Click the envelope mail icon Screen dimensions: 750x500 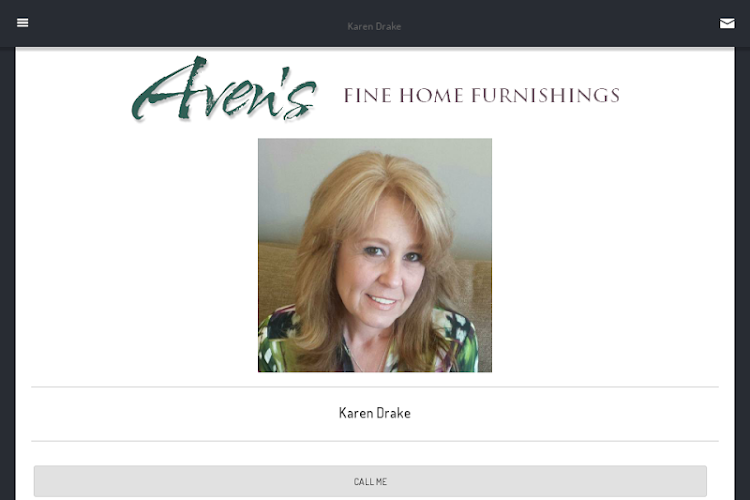(x=727, y=23)
